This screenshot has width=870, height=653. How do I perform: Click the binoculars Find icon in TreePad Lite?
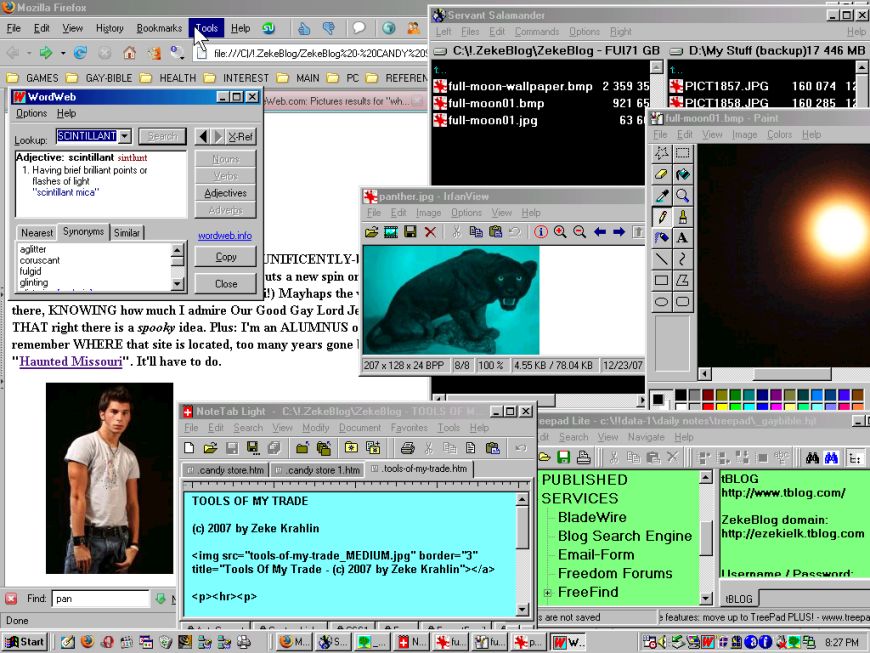[812, 458]
